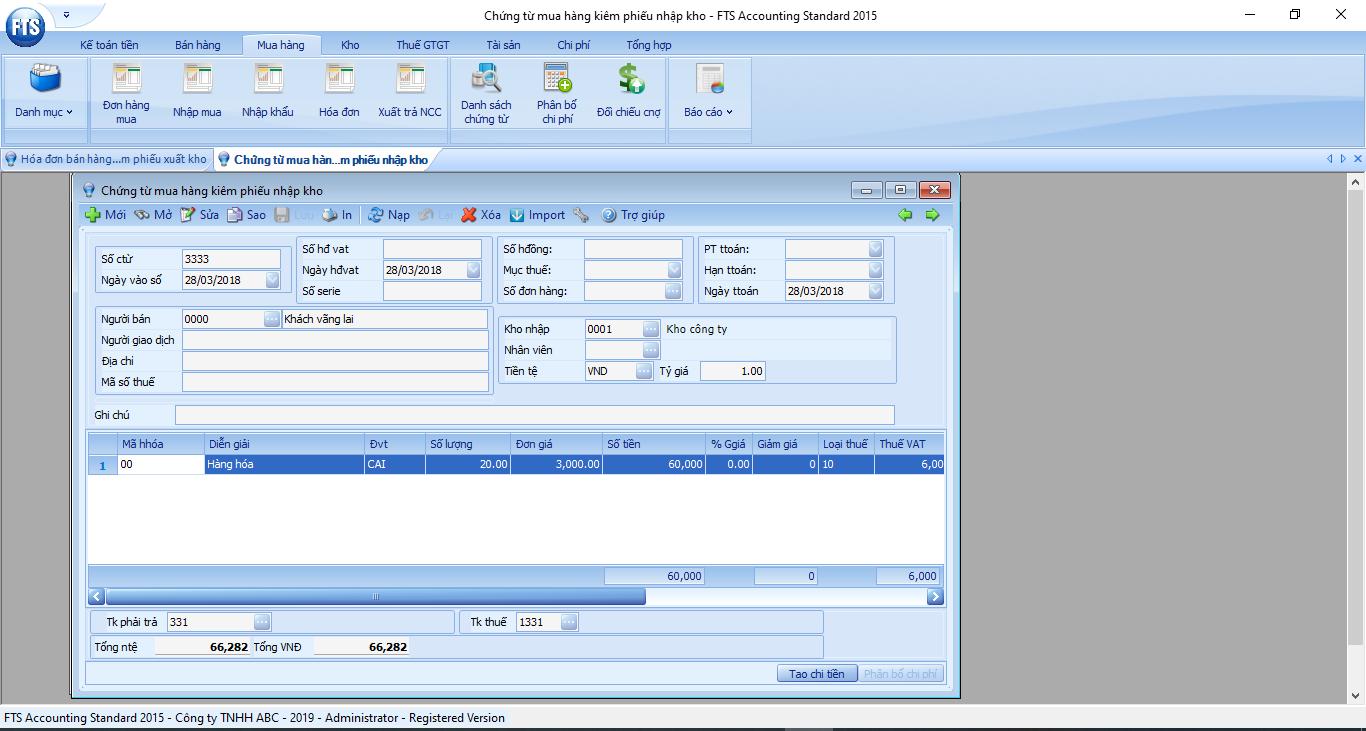Open Ngày ttoán date dropdown
The height and width of the screenshot is (731, 1366).
coord(875,291)
